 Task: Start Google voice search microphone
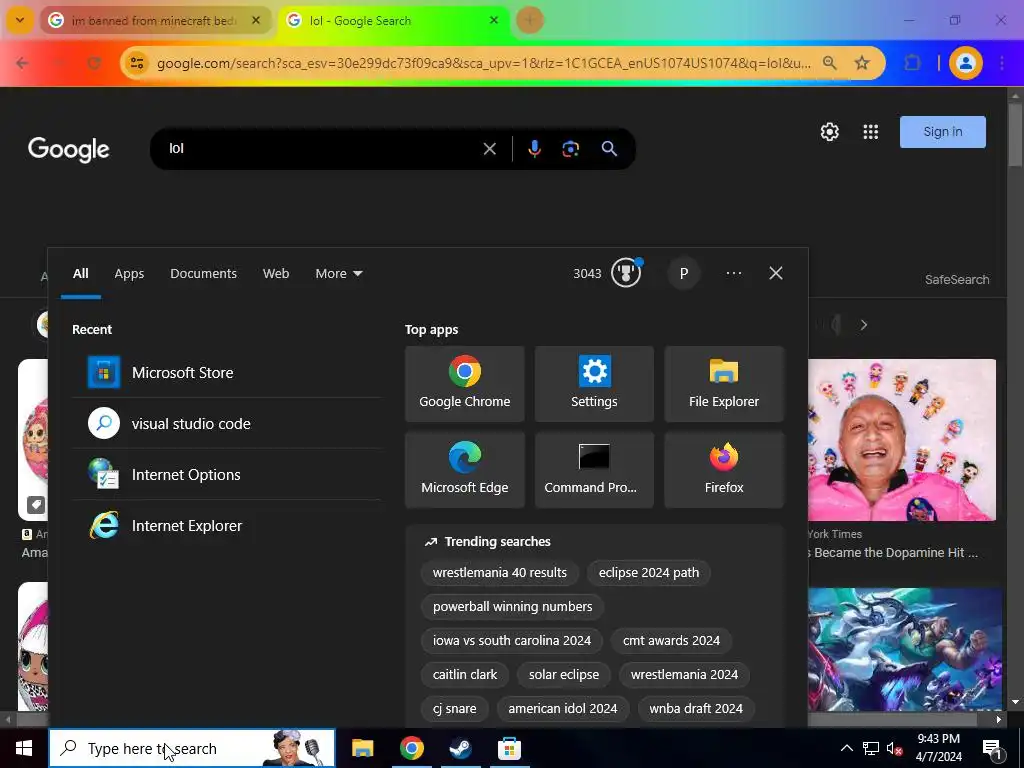[x=534, y=149]
